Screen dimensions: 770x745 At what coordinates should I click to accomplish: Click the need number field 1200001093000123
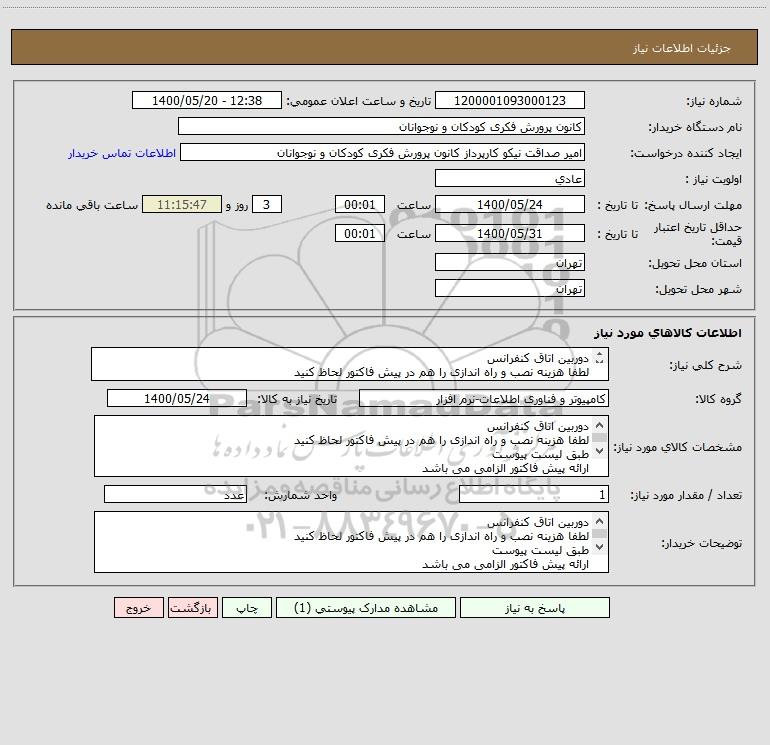[510, 100]
